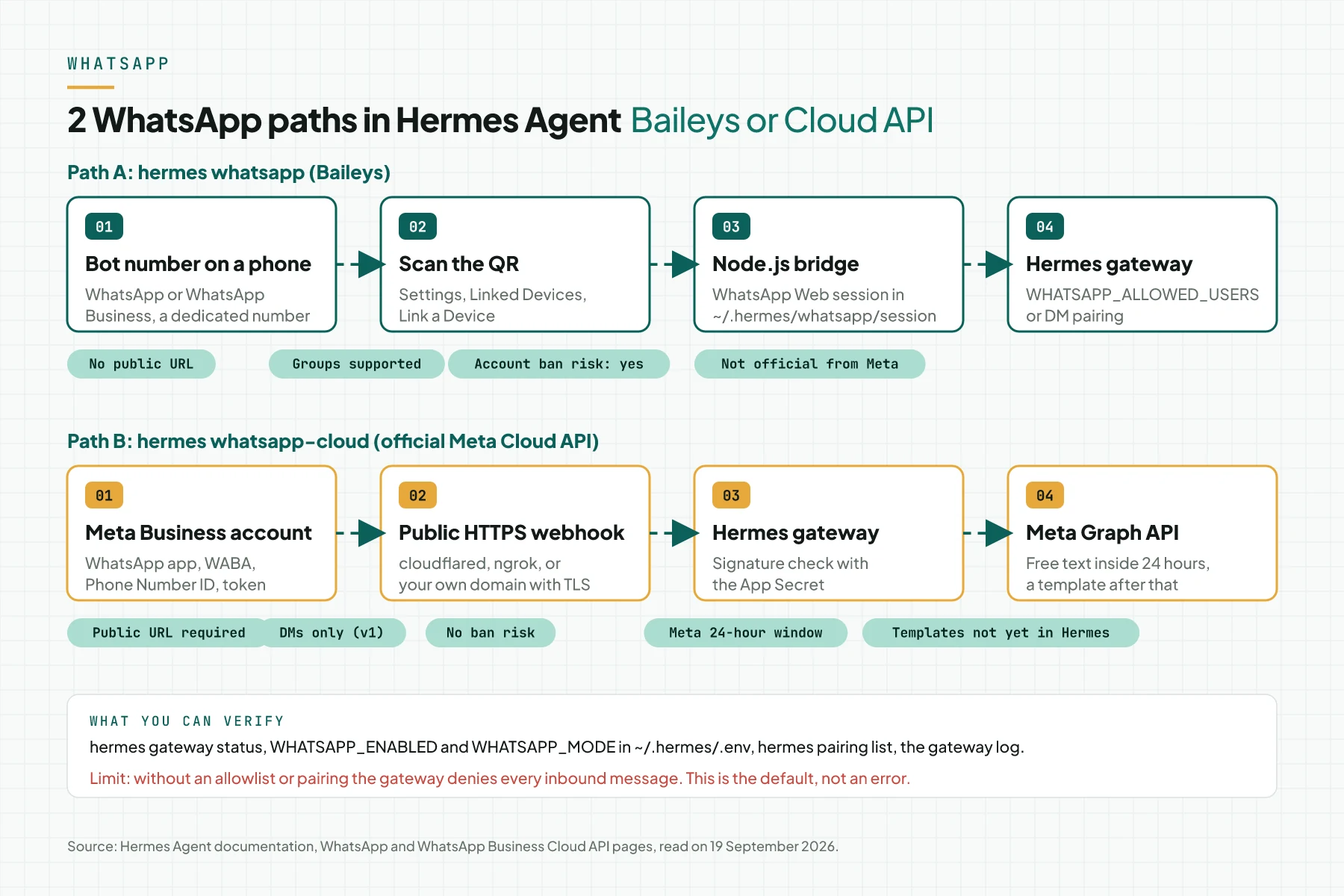
Task: Click 'WhatsApp or WhatsApp Business, a dedicated number' text
Action: pos(197,305)
